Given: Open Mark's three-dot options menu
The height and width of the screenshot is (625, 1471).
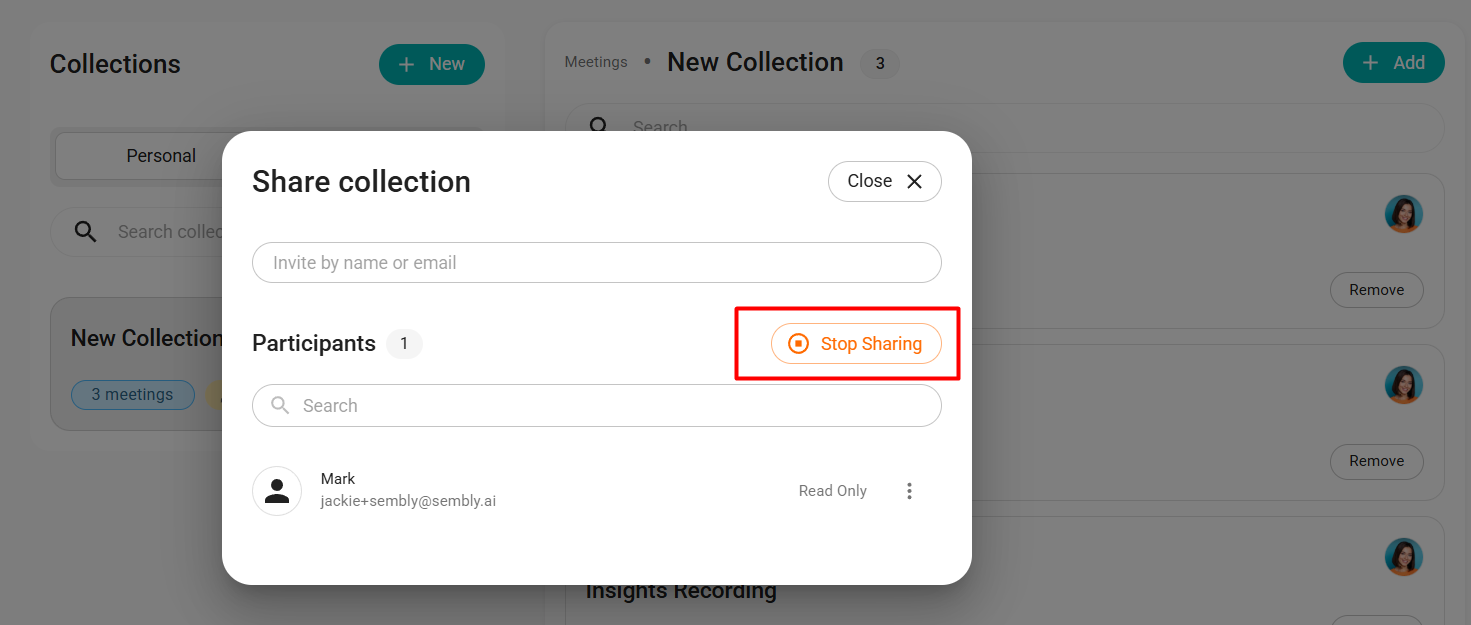Looking at the screenshot, I should click(x=909, y=491).
